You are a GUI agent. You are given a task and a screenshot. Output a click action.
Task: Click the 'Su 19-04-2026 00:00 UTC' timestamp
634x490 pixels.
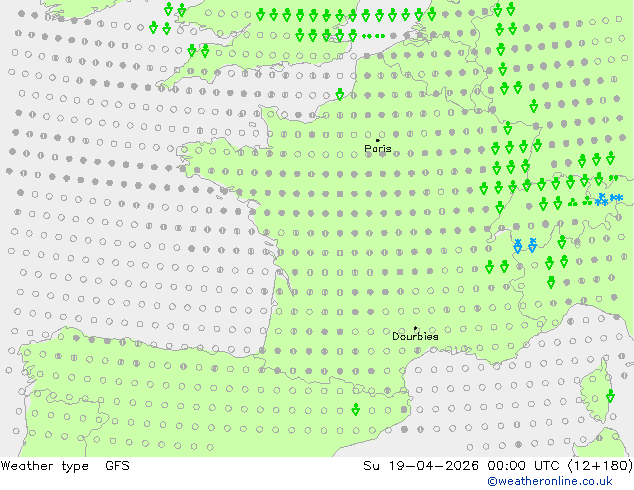click(x=463, y=466)
